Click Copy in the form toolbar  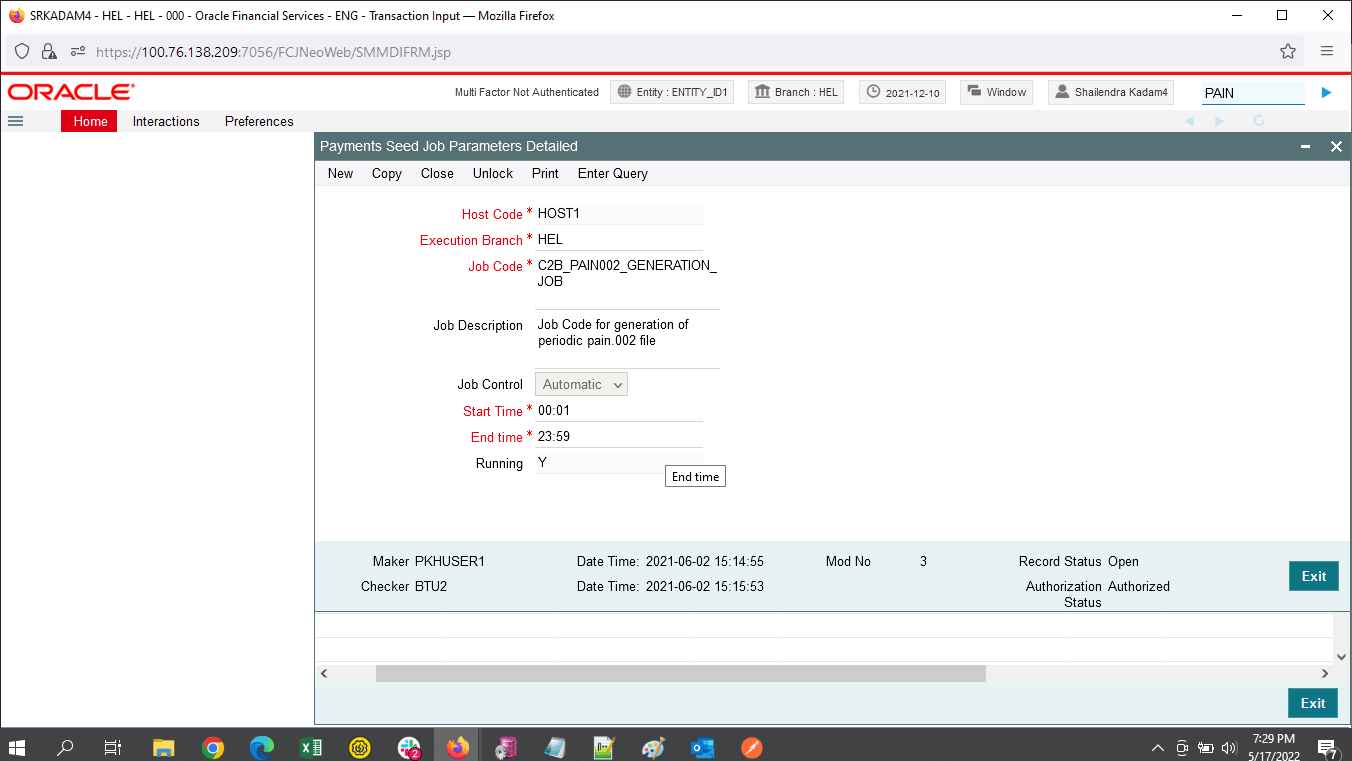387,173
